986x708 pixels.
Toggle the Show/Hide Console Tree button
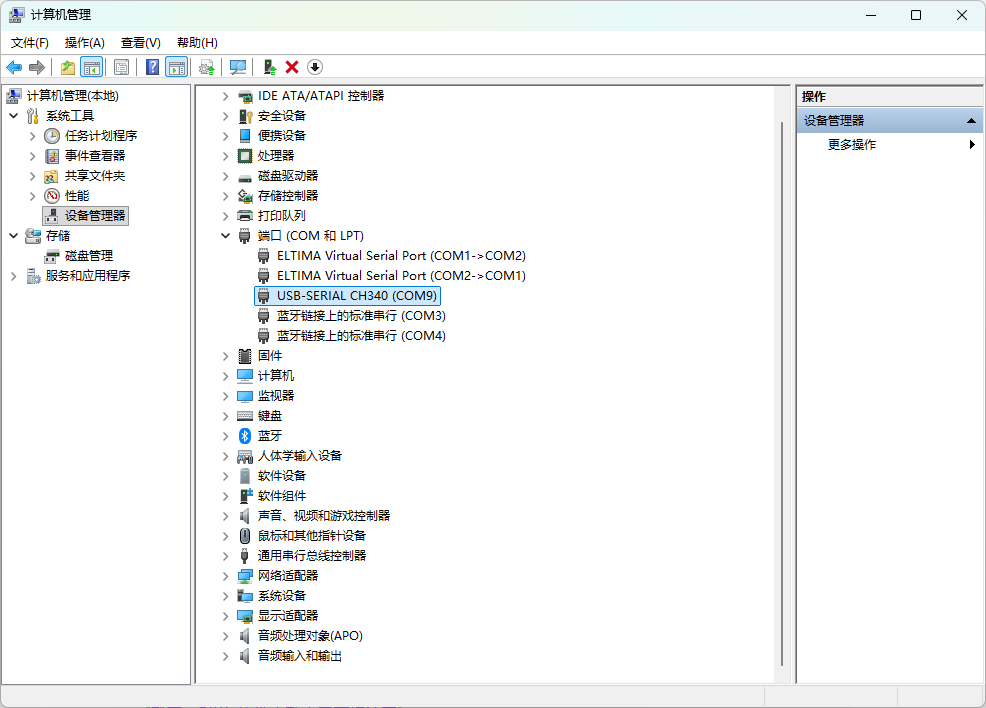pos(91,67)
